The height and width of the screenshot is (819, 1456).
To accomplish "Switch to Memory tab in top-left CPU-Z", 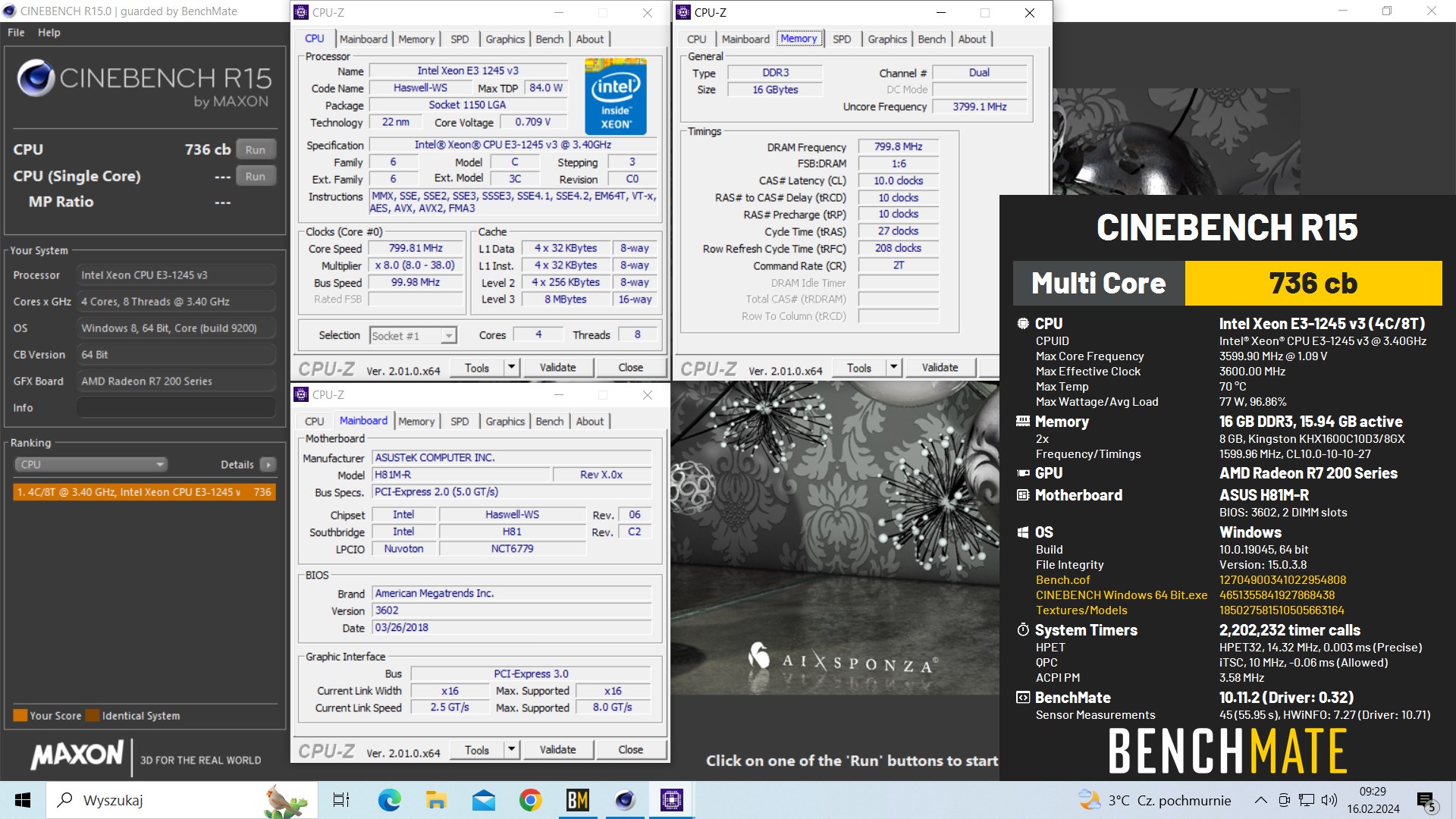I will pyautogui.click(x=416, y=39).
